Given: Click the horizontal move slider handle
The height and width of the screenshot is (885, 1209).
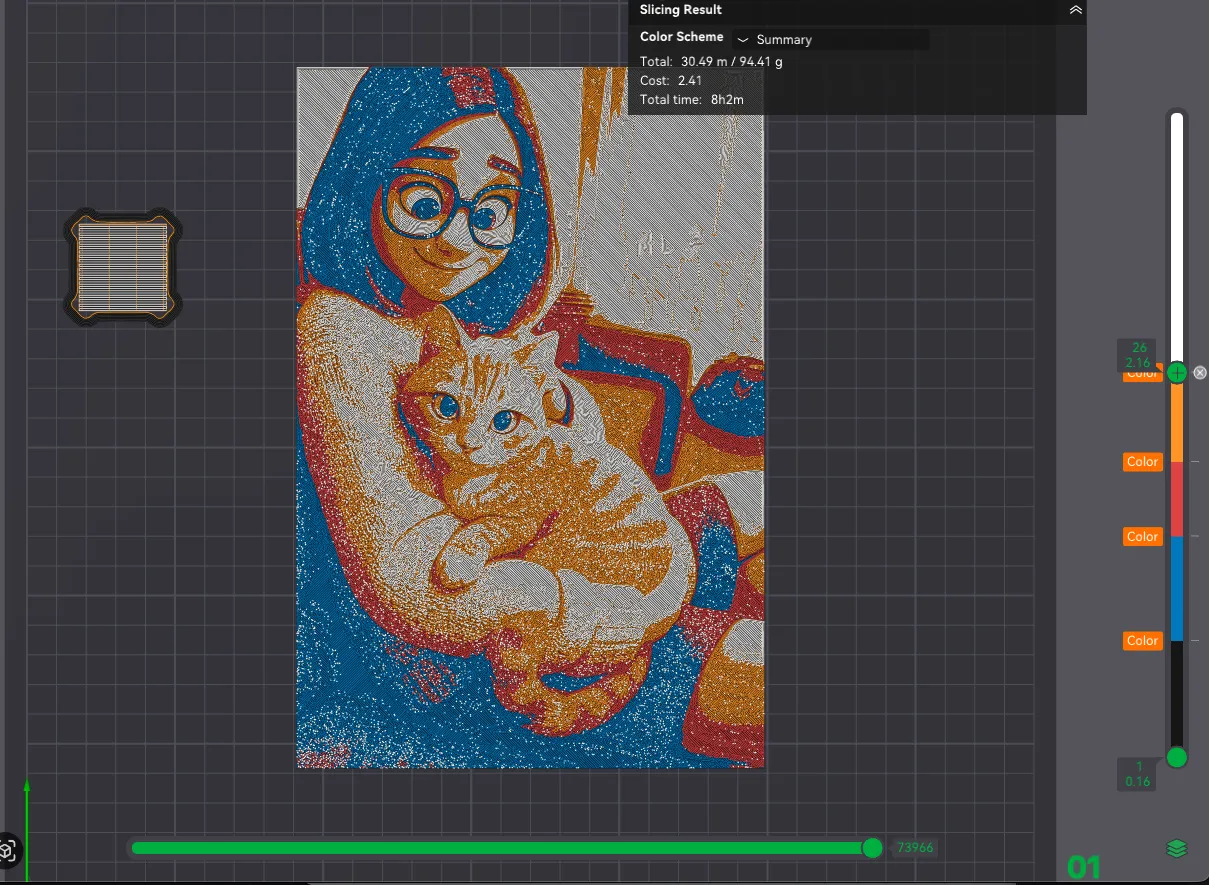Looking at the screenshot, I should (872, 848).
